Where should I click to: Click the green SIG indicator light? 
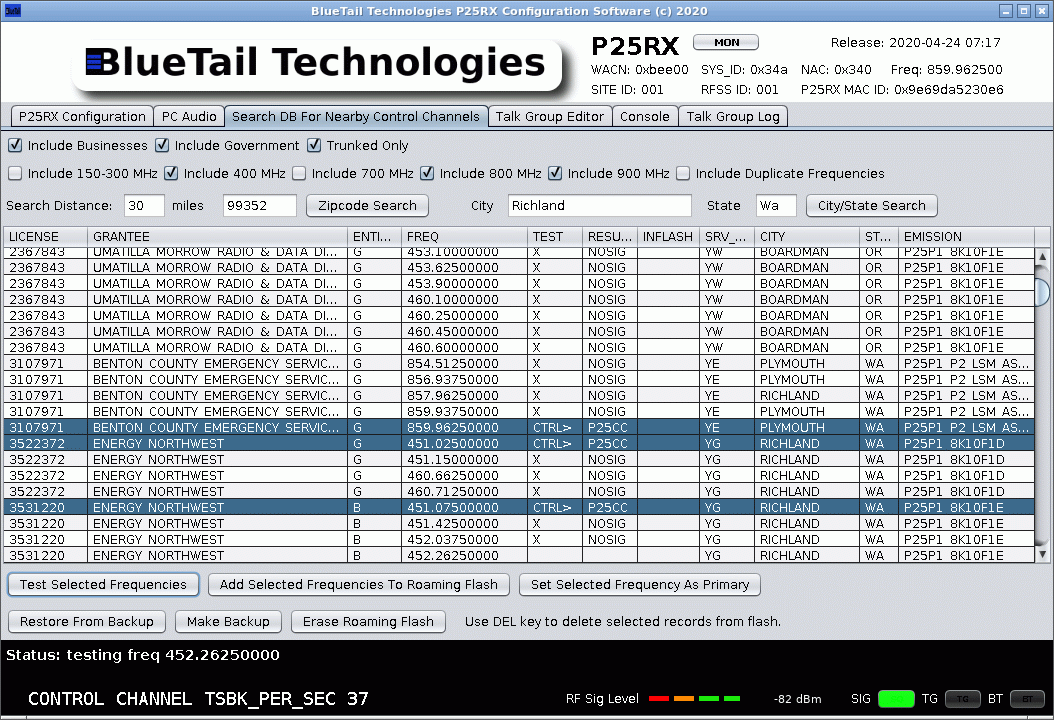(x=896, y=698)
